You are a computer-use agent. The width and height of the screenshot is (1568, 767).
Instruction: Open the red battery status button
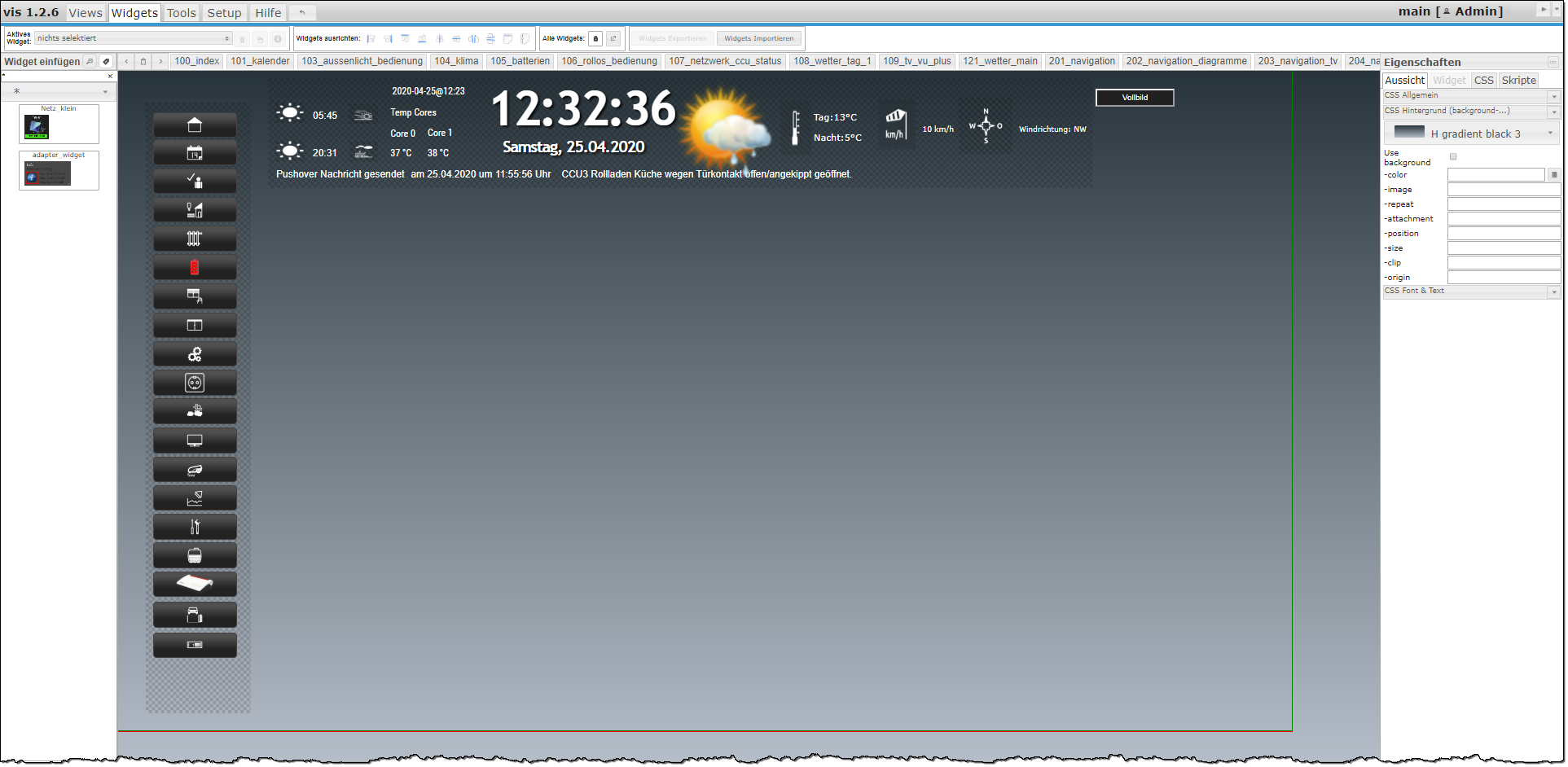coord(195,268)
